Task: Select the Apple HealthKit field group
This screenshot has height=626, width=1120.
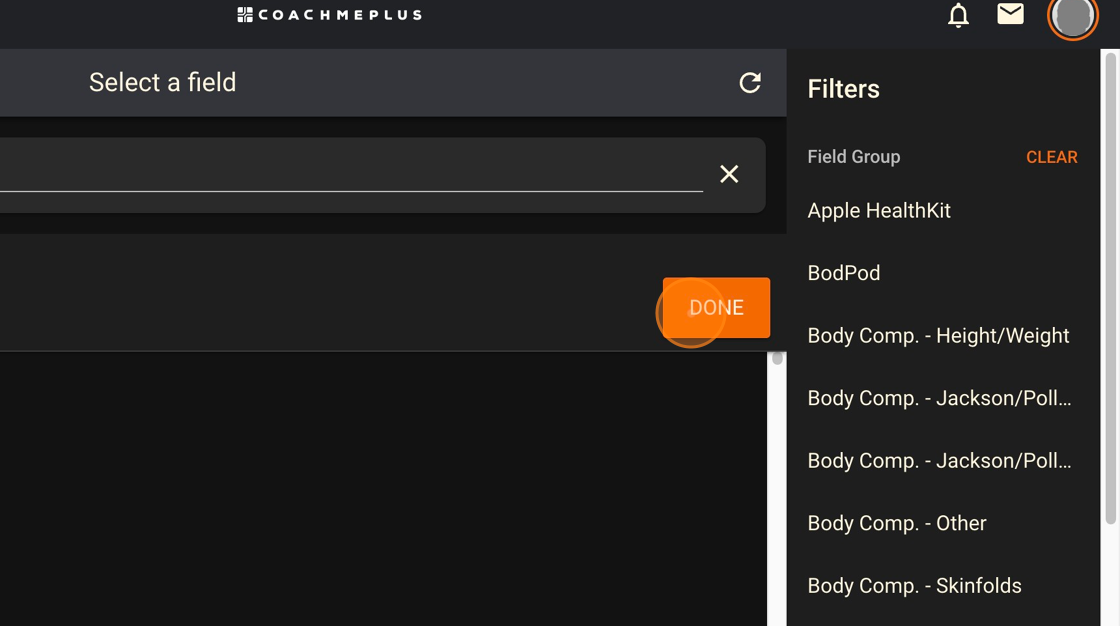Action: pyautogui.click(x=878, y=211)
